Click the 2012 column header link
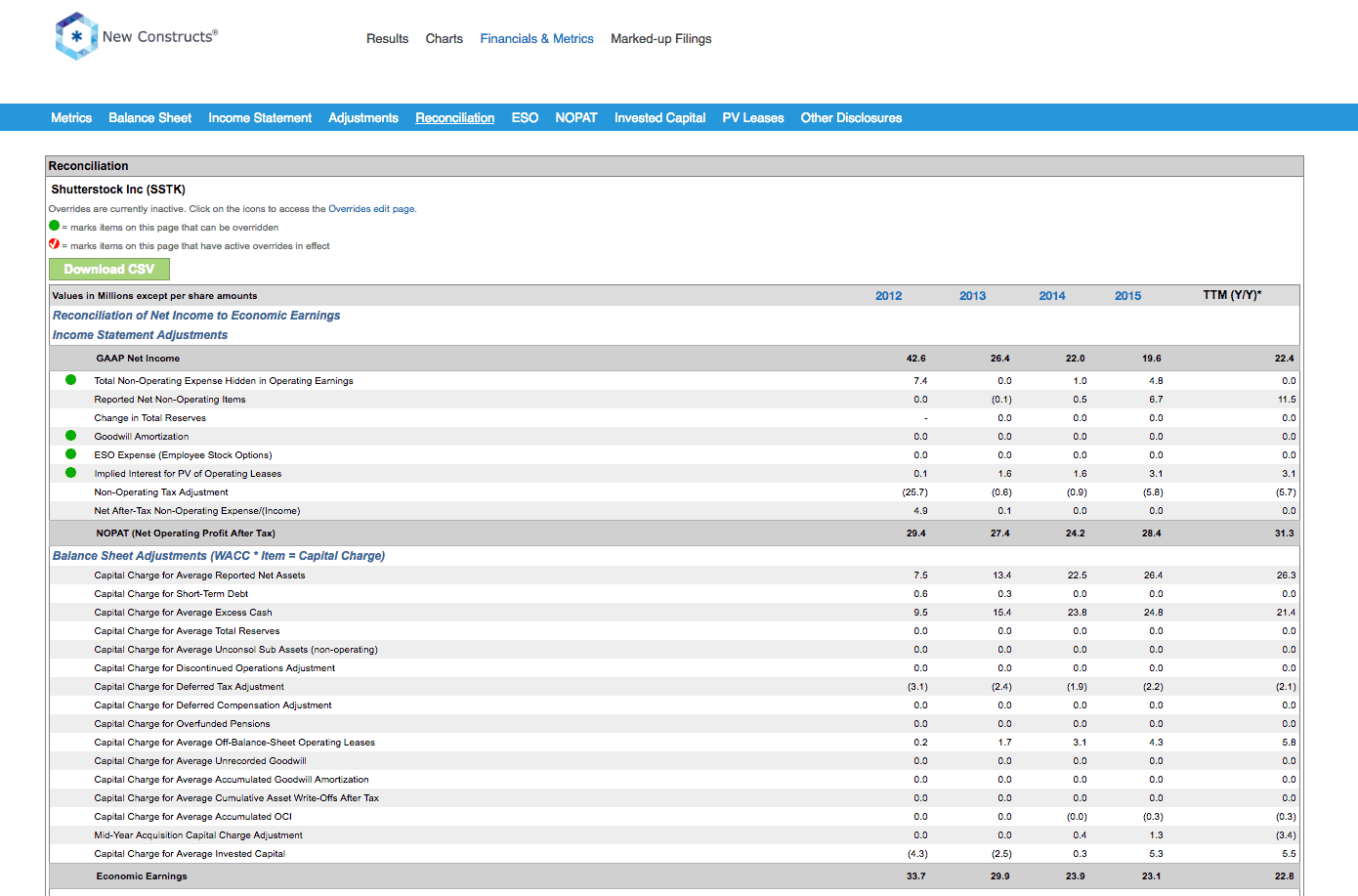1358x896 pixels. click(888, 296)
